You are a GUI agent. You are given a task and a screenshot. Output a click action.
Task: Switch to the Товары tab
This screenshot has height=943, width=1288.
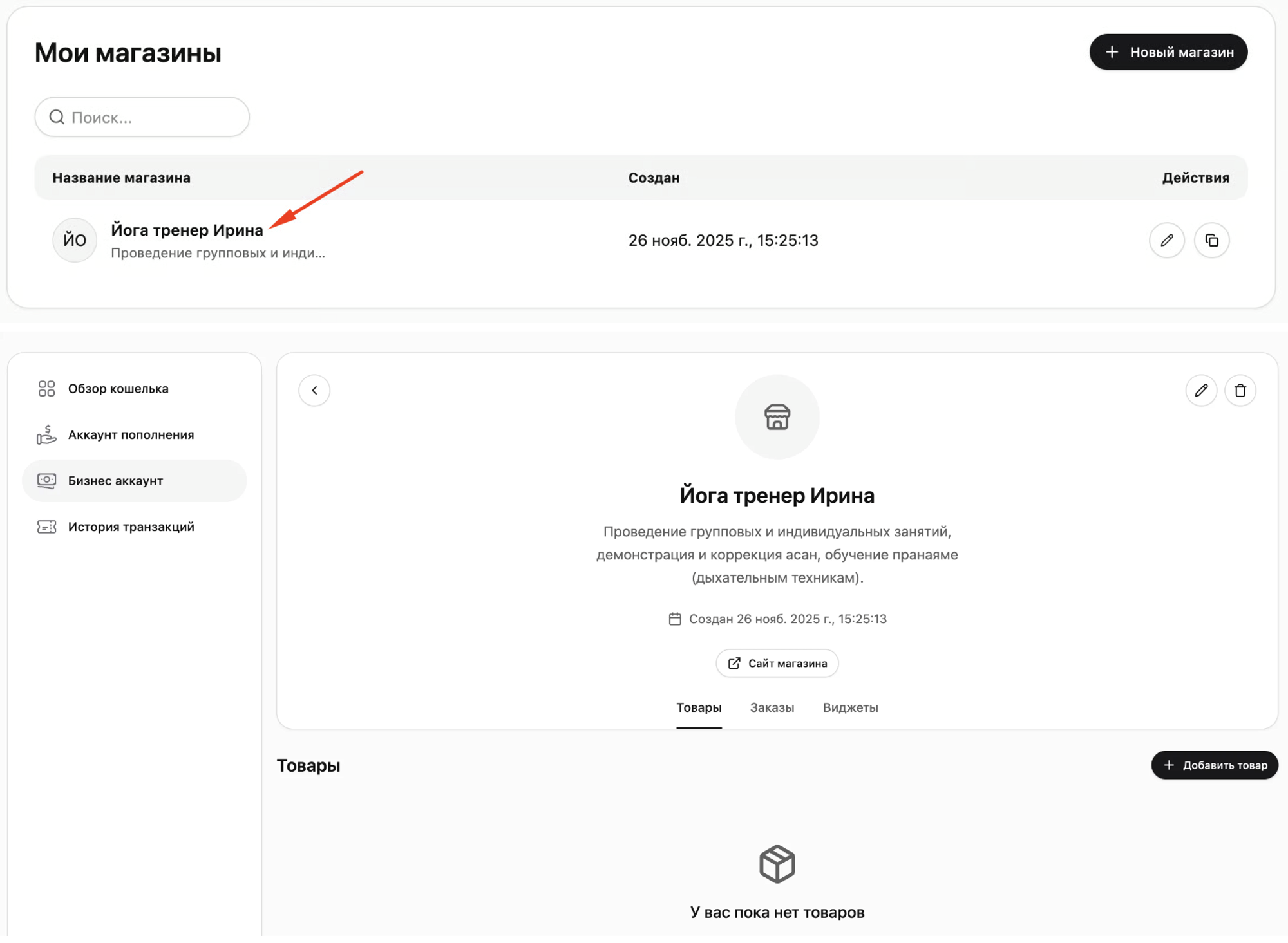[x=699, y=707]
